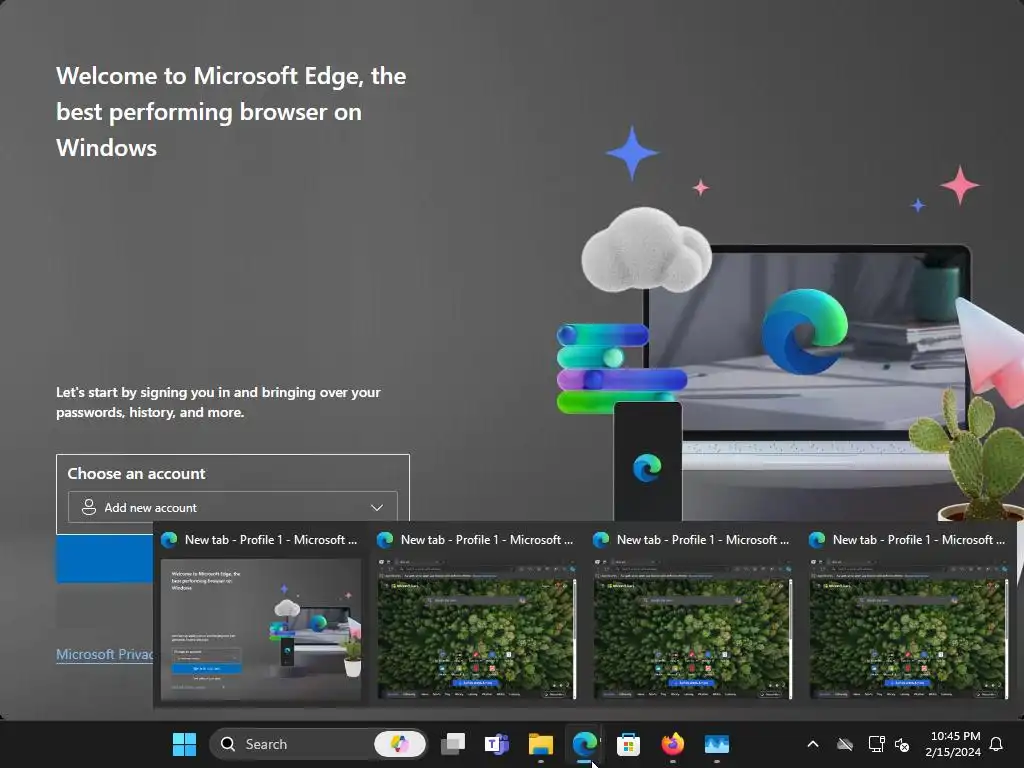Click the person icon in account dropdown

[89, 507]
